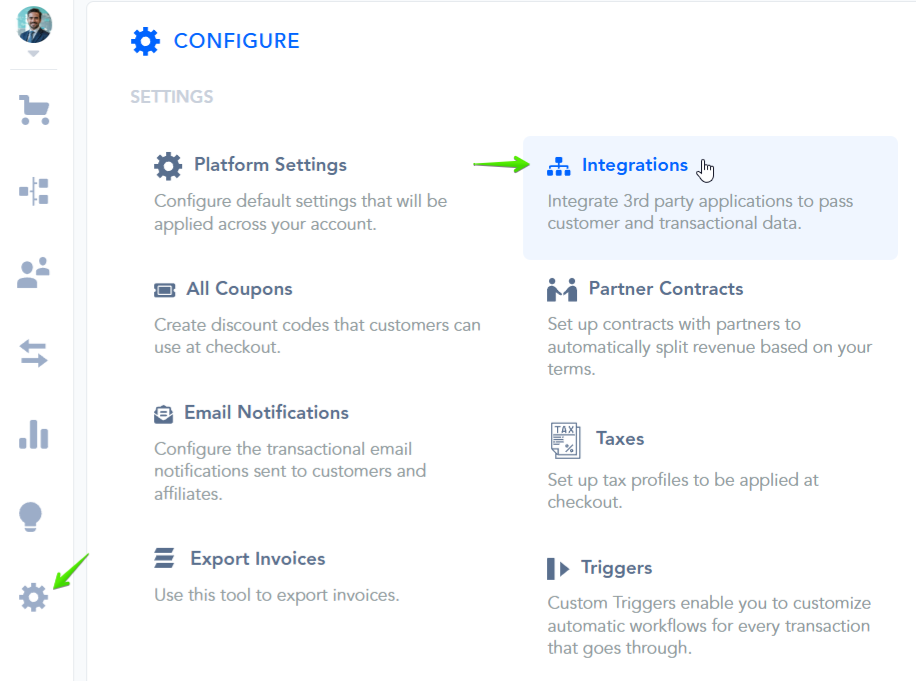The image size is (916, 681).
Task: Select Export Invoices tool
Action: [257, 559]
